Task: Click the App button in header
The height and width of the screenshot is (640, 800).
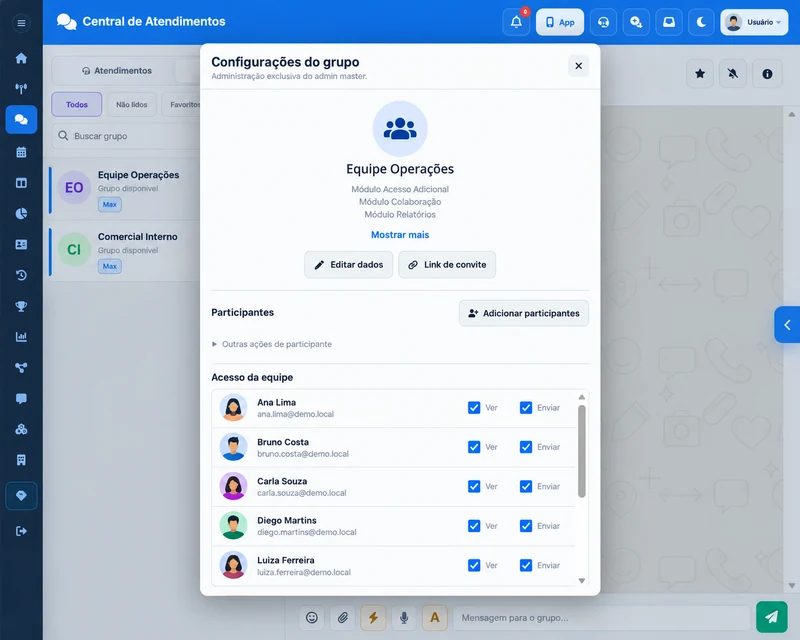Action: point(560,22)
